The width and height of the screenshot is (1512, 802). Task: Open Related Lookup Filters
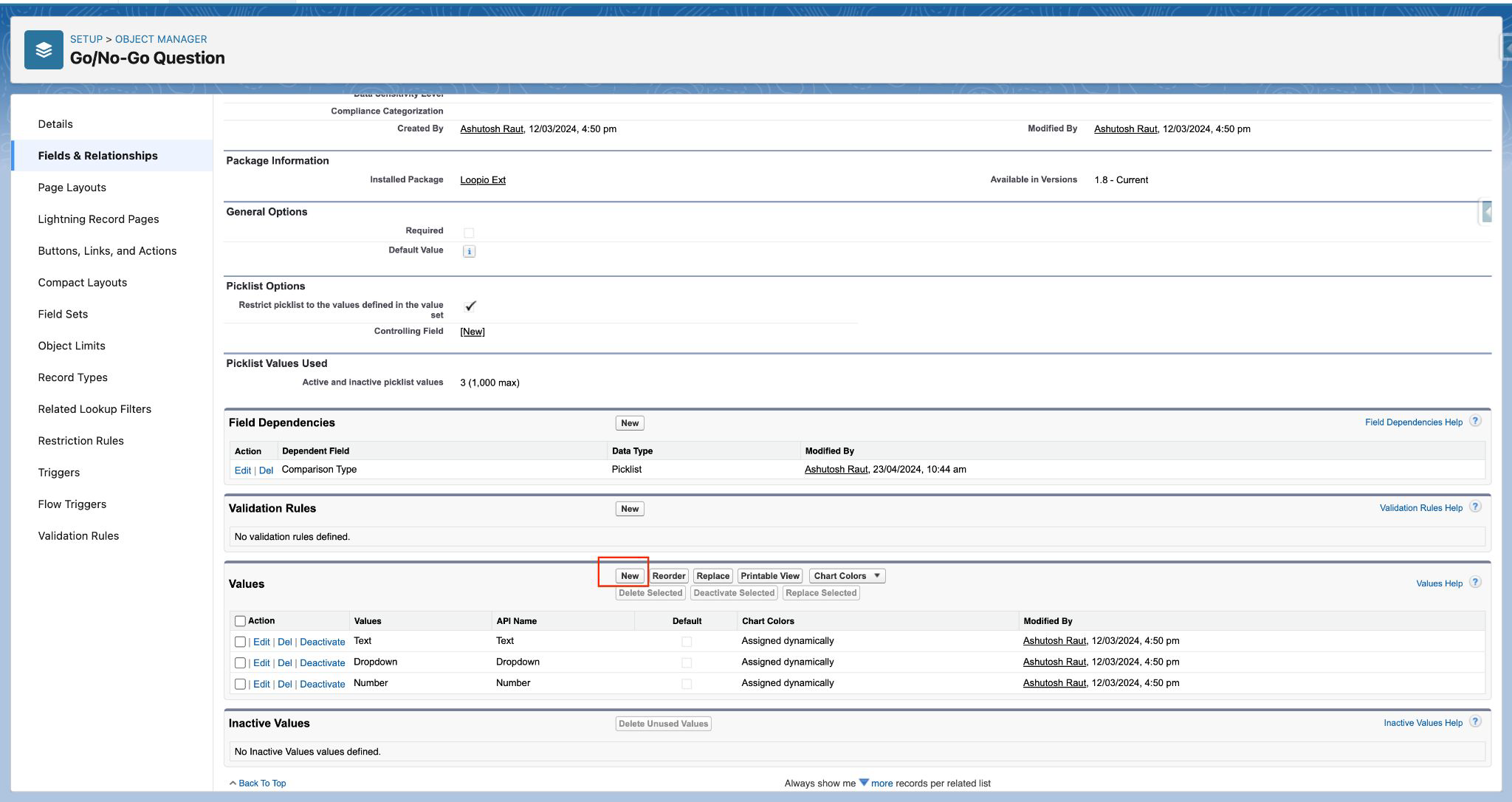click(x=94, y=410)
